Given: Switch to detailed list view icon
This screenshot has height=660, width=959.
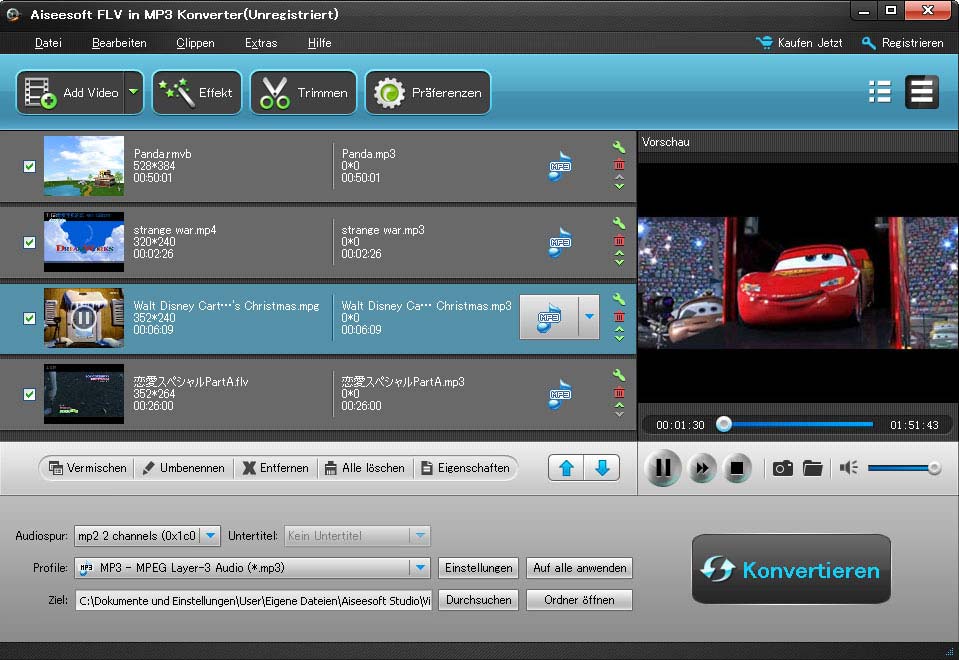Looking at the screenshot, I should click(922, 92).
